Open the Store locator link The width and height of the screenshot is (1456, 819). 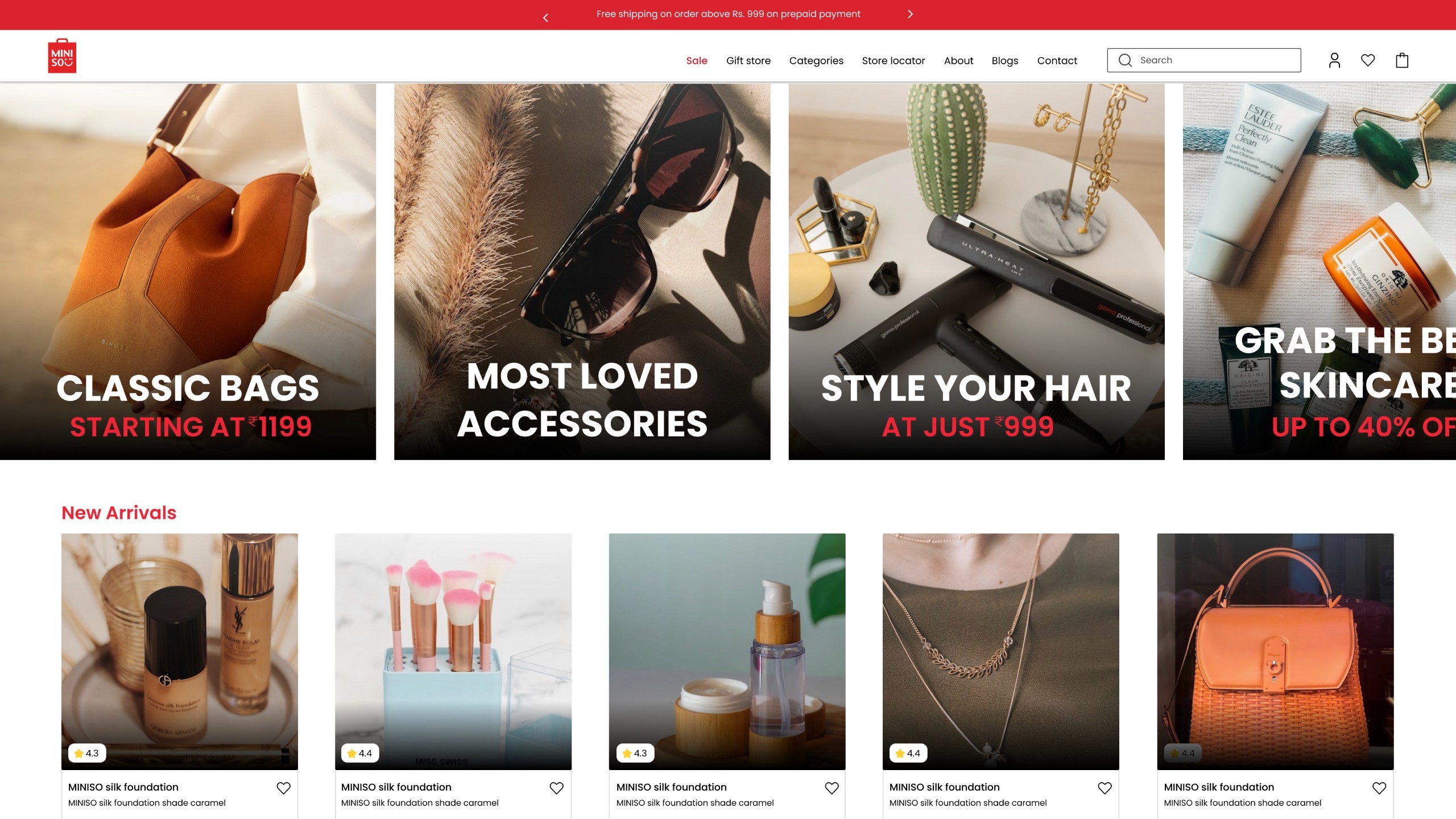(893, 61)
